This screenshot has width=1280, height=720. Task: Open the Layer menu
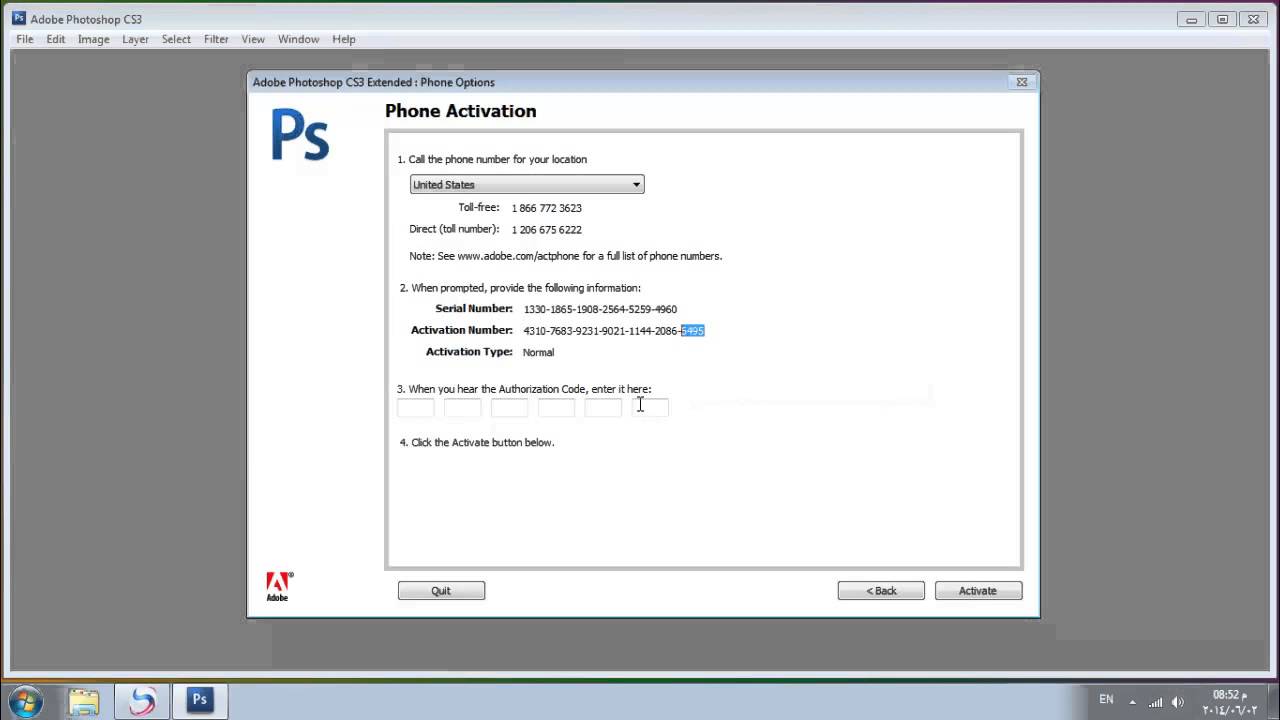pyautogui.click(x=135, y=39)
